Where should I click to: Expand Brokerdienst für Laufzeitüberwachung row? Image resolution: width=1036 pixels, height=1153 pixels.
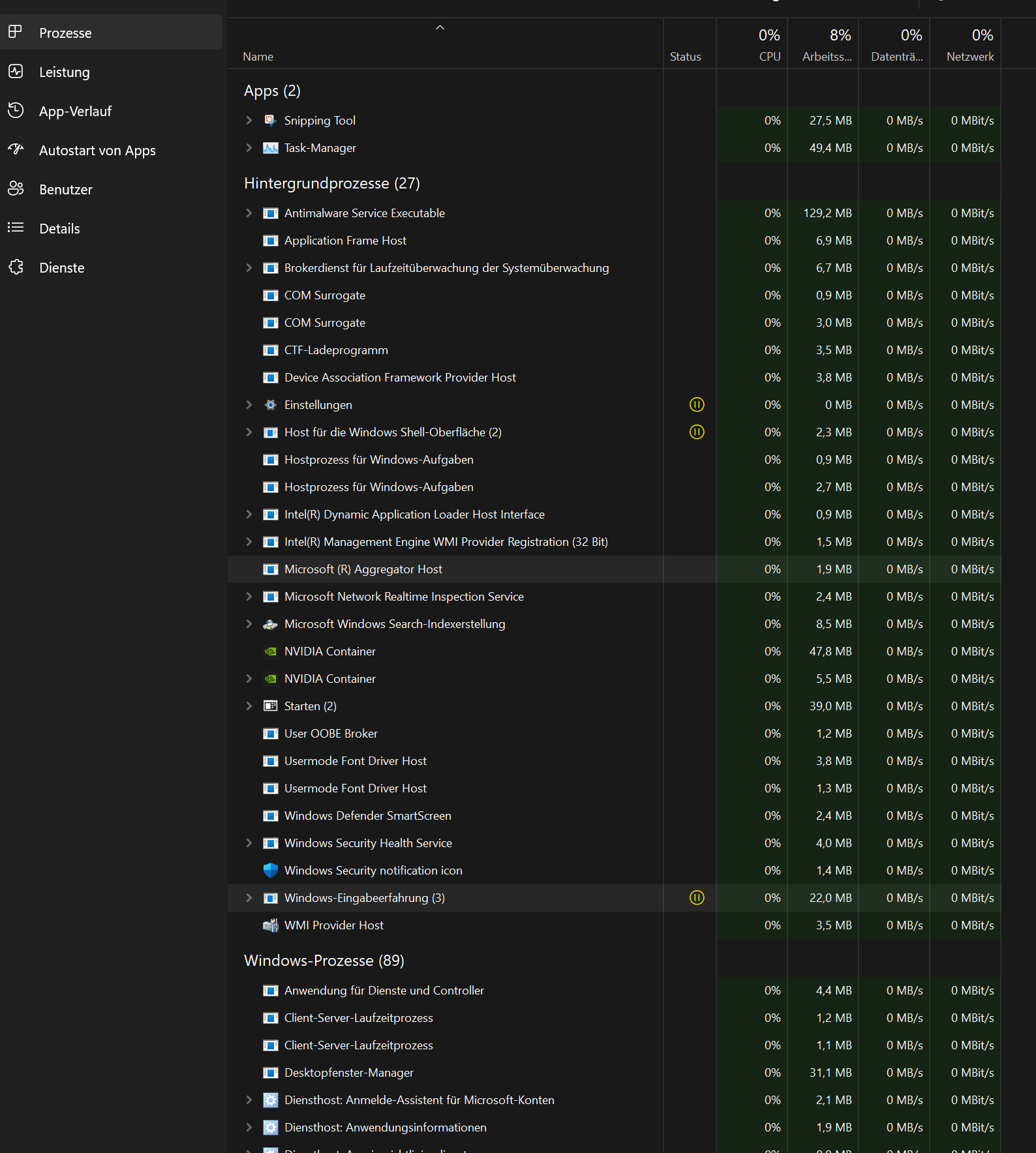[249, 268]
